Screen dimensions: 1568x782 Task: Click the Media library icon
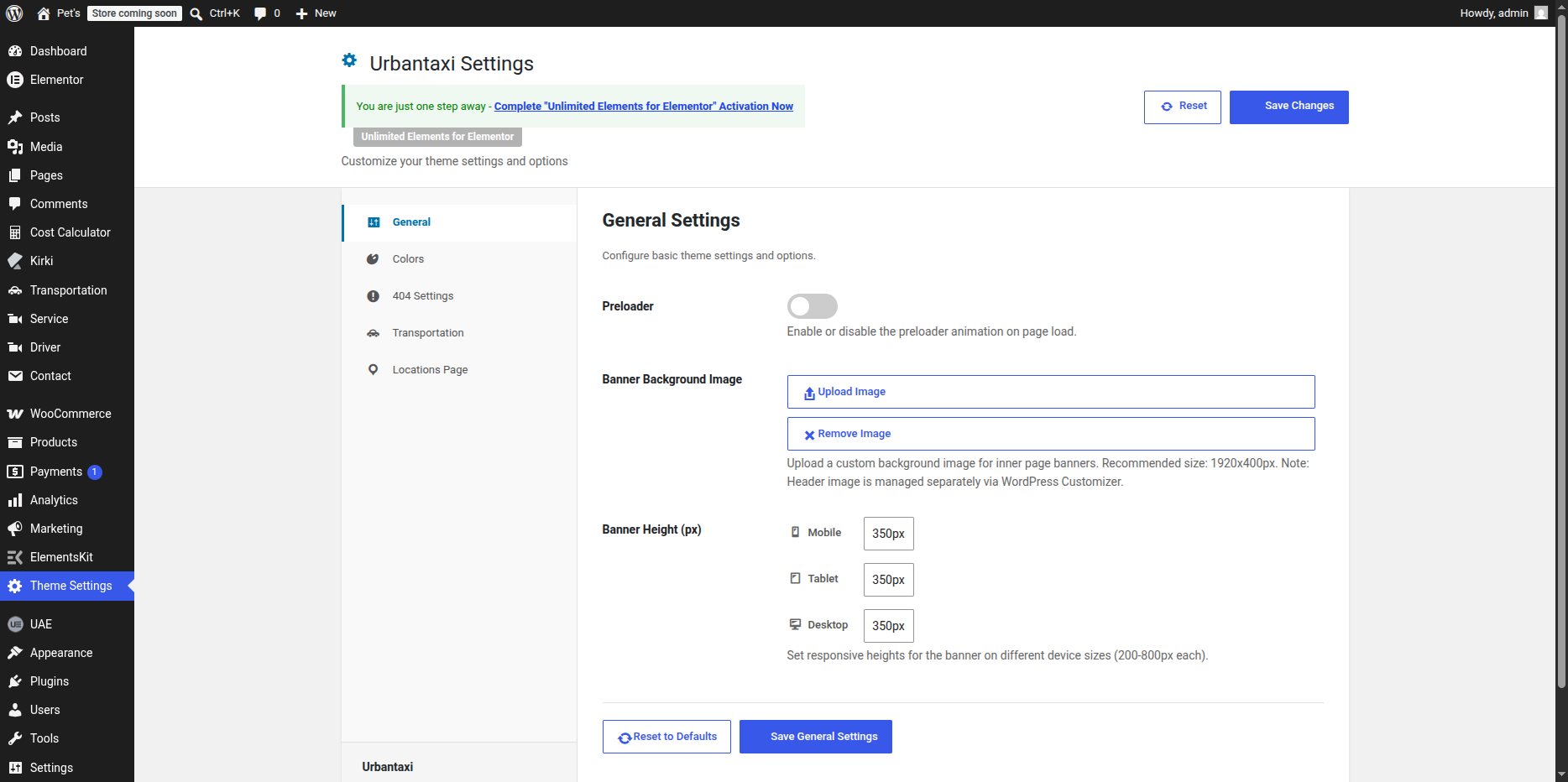tap(15, 147)
